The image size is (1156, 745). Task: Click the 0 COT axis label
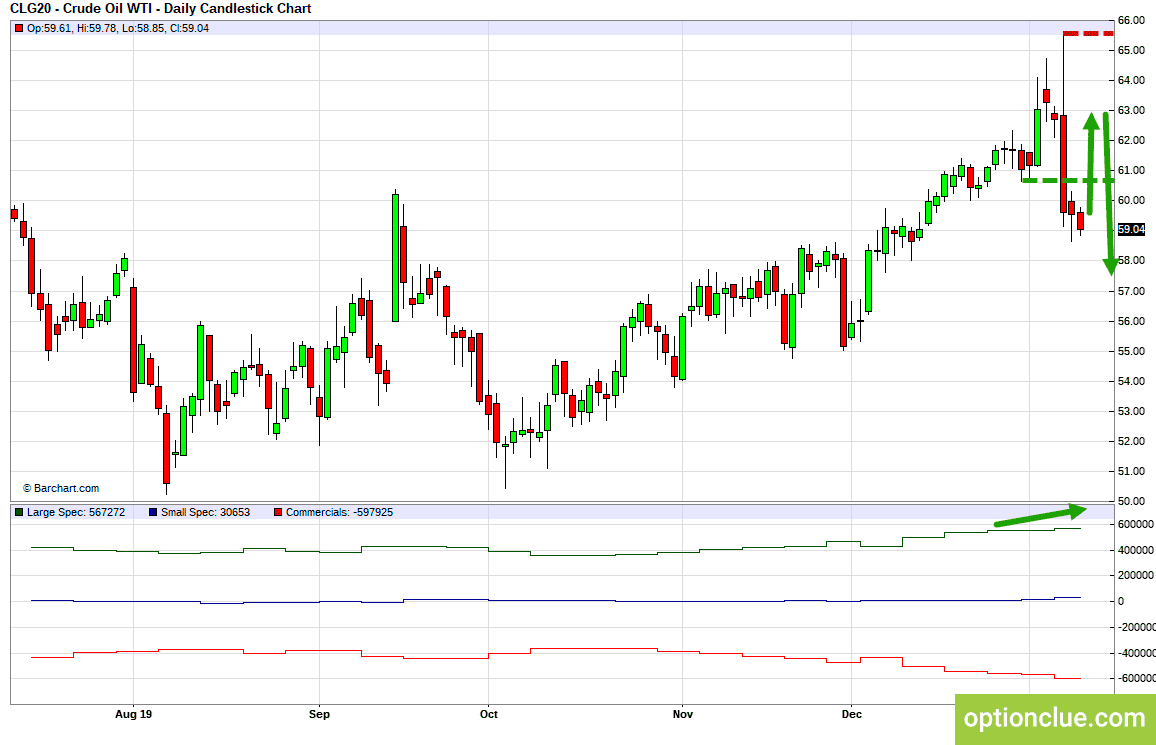pos(1121,601)
